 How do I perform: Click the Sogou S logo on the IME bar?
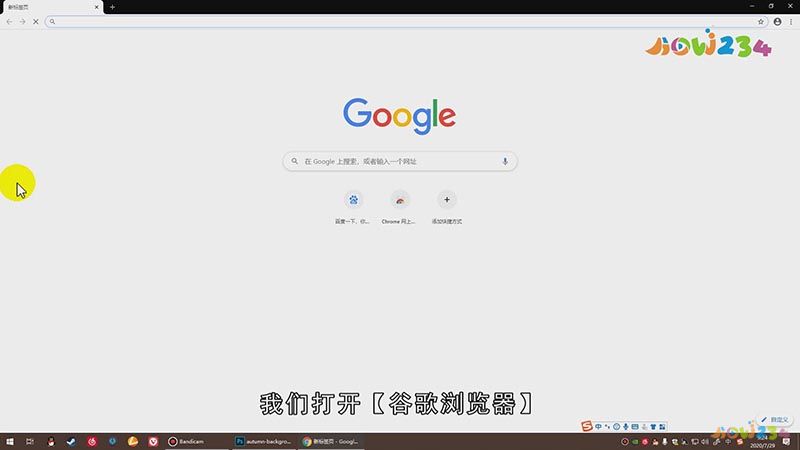coord(587,426)
